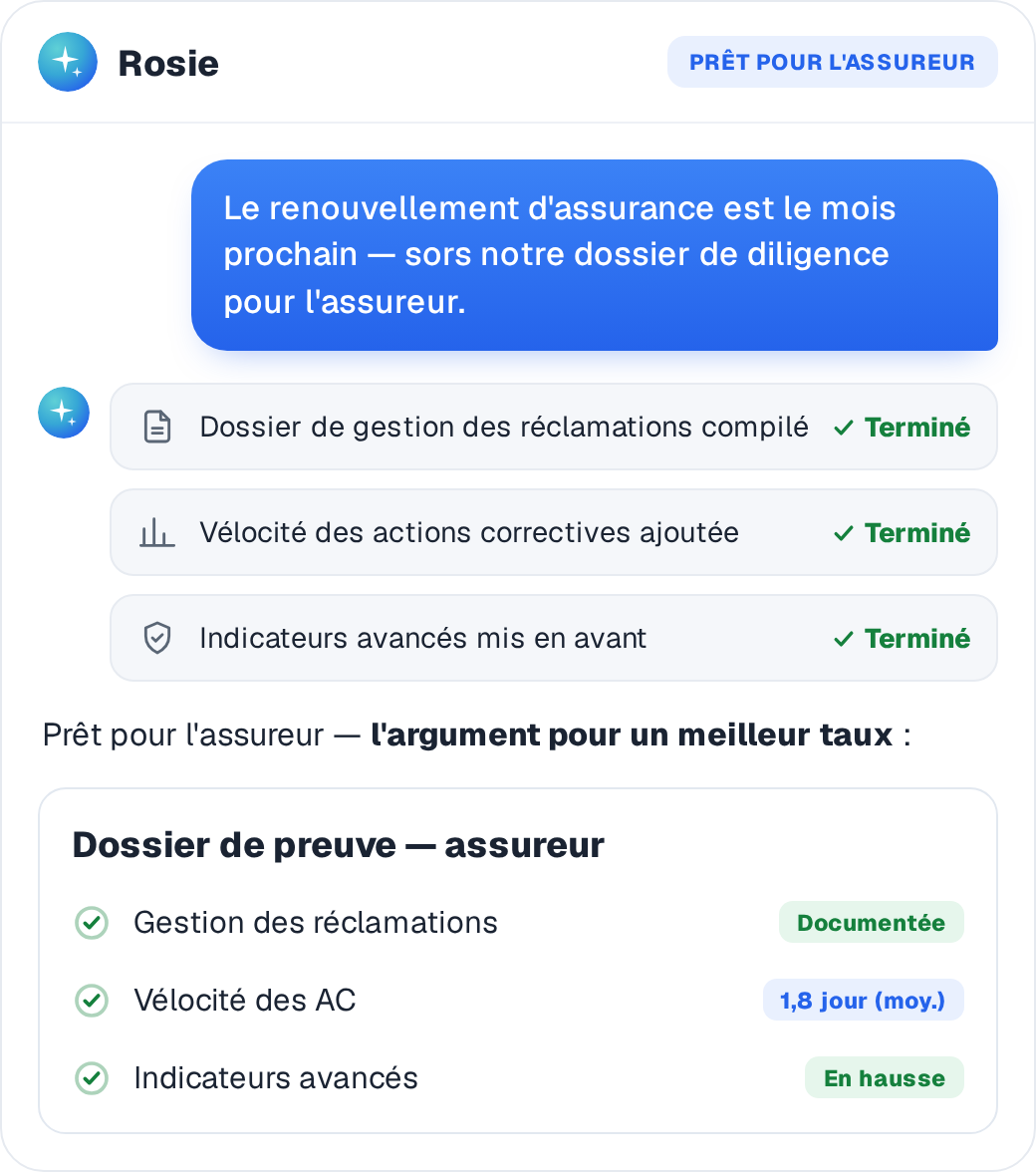The height and width of the screenshot is (1174, 1036).
Task: Click the document icon on the compiled dossier row
Action: [x=157, y=427]
